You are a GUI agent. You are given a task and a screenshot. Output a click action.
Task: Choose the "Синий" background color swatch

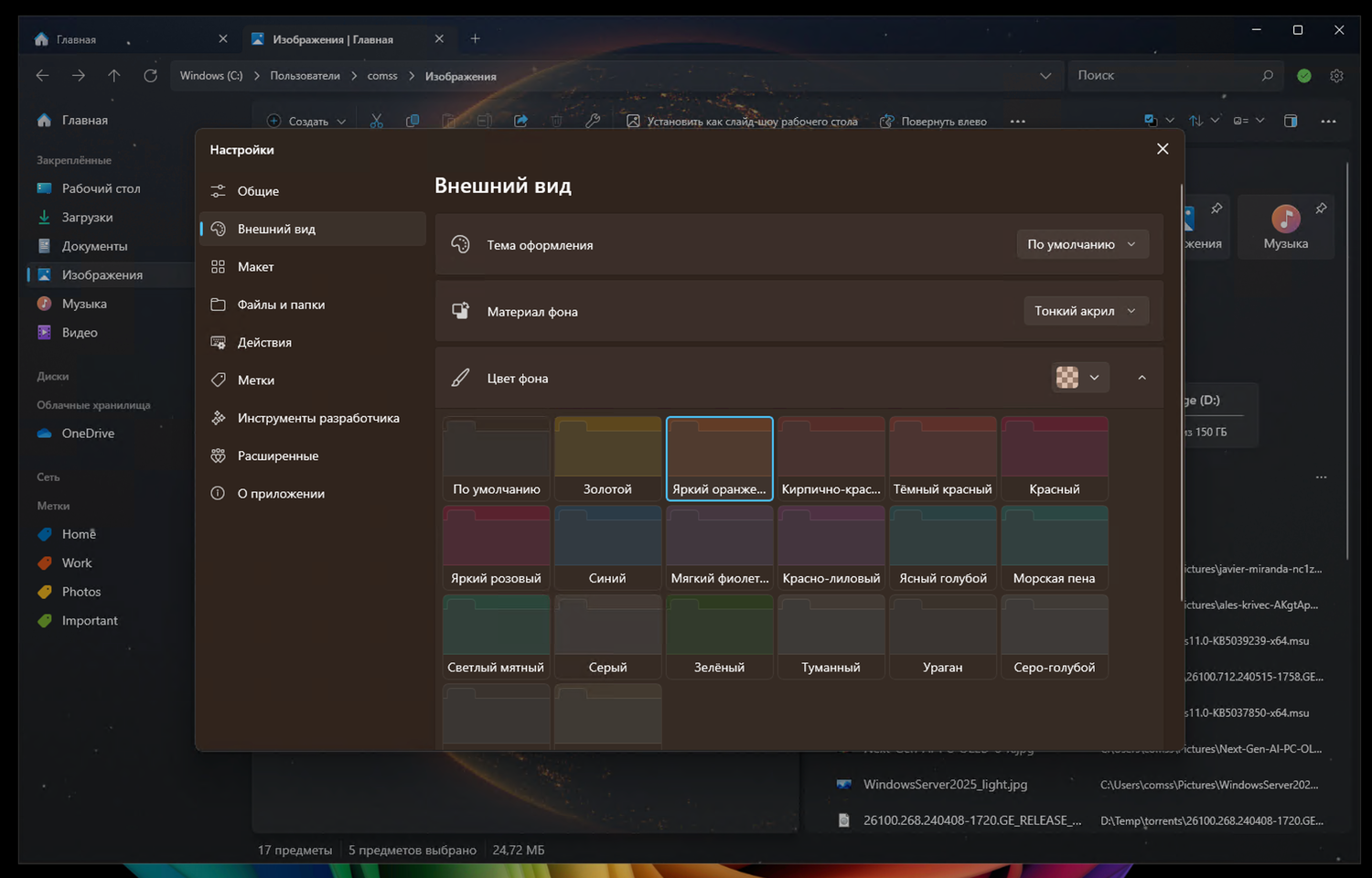click(x=608, y=548)
